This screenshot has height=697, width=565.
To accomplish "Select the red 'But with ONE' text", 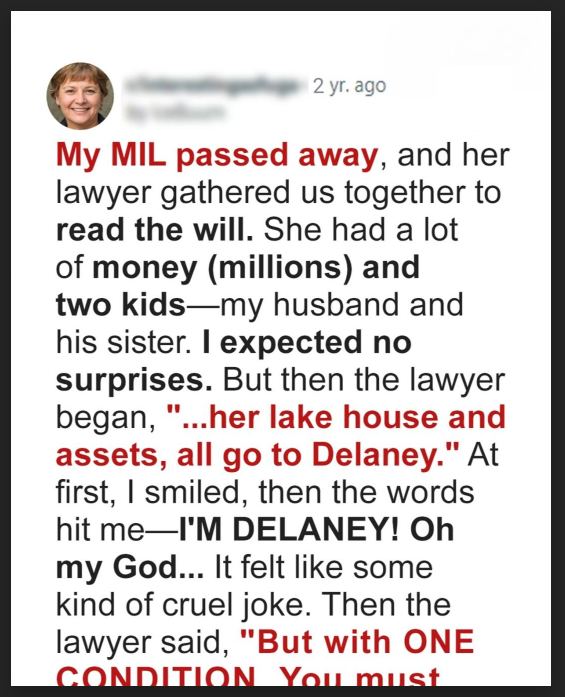I will (357, 642).
